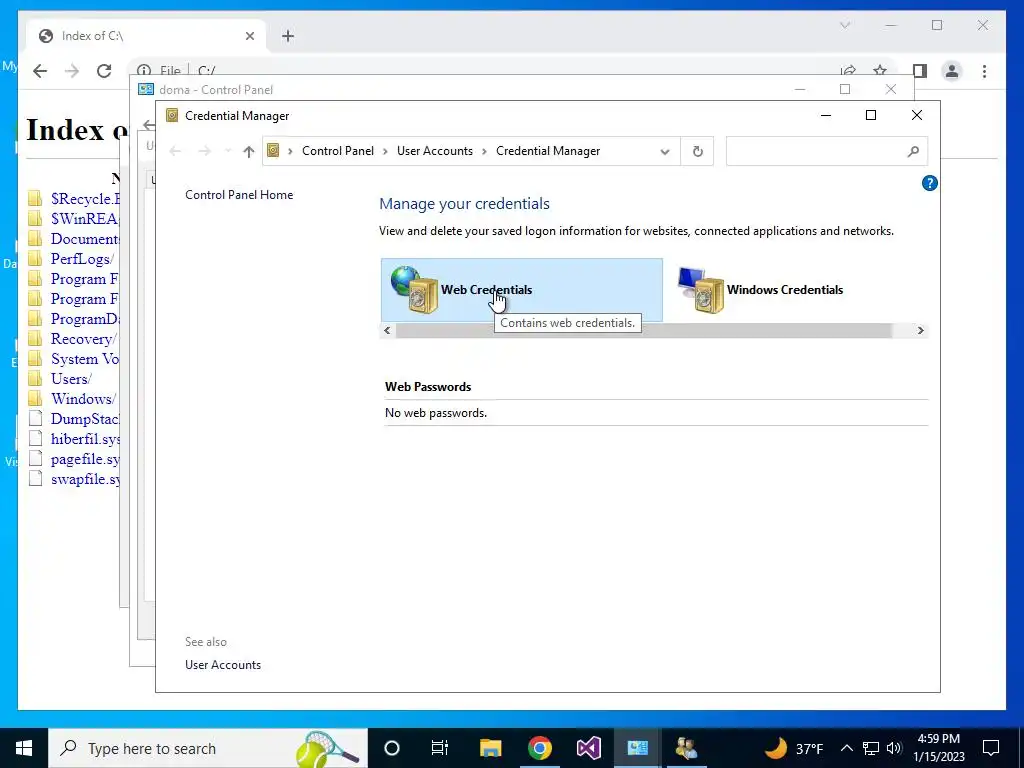Viewport: 1024px width, 768px height.
Task: Open Chrome three-dot menu
Action: click(984, 71)
